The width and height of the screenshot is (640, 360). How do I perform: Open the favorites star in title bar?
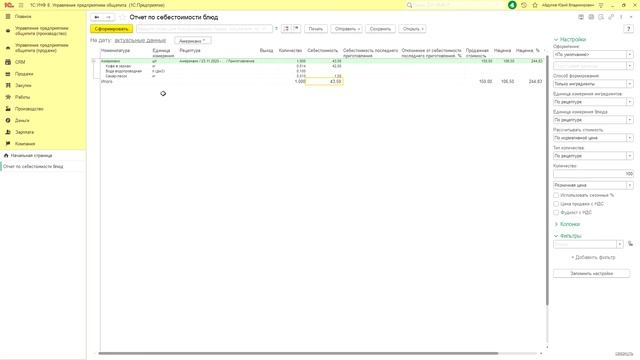[535, 5]
